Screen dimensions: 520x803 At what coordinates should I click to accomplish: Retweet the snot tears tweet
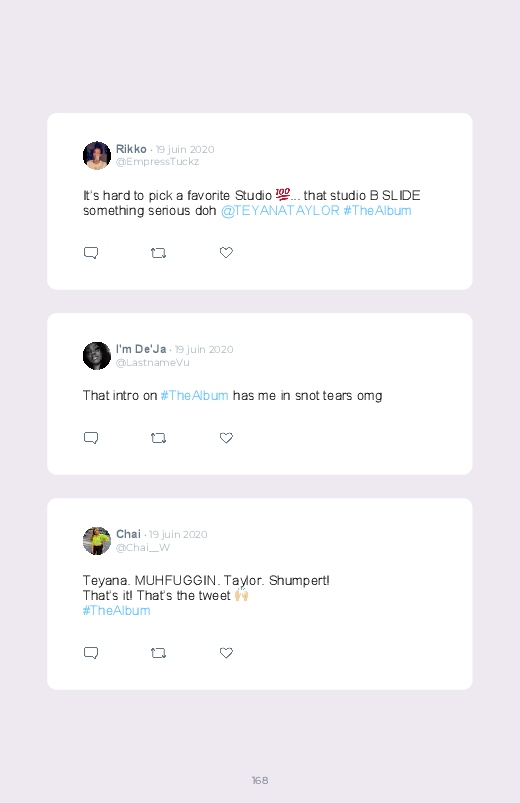pyautogui.click(x=158, y=438)
